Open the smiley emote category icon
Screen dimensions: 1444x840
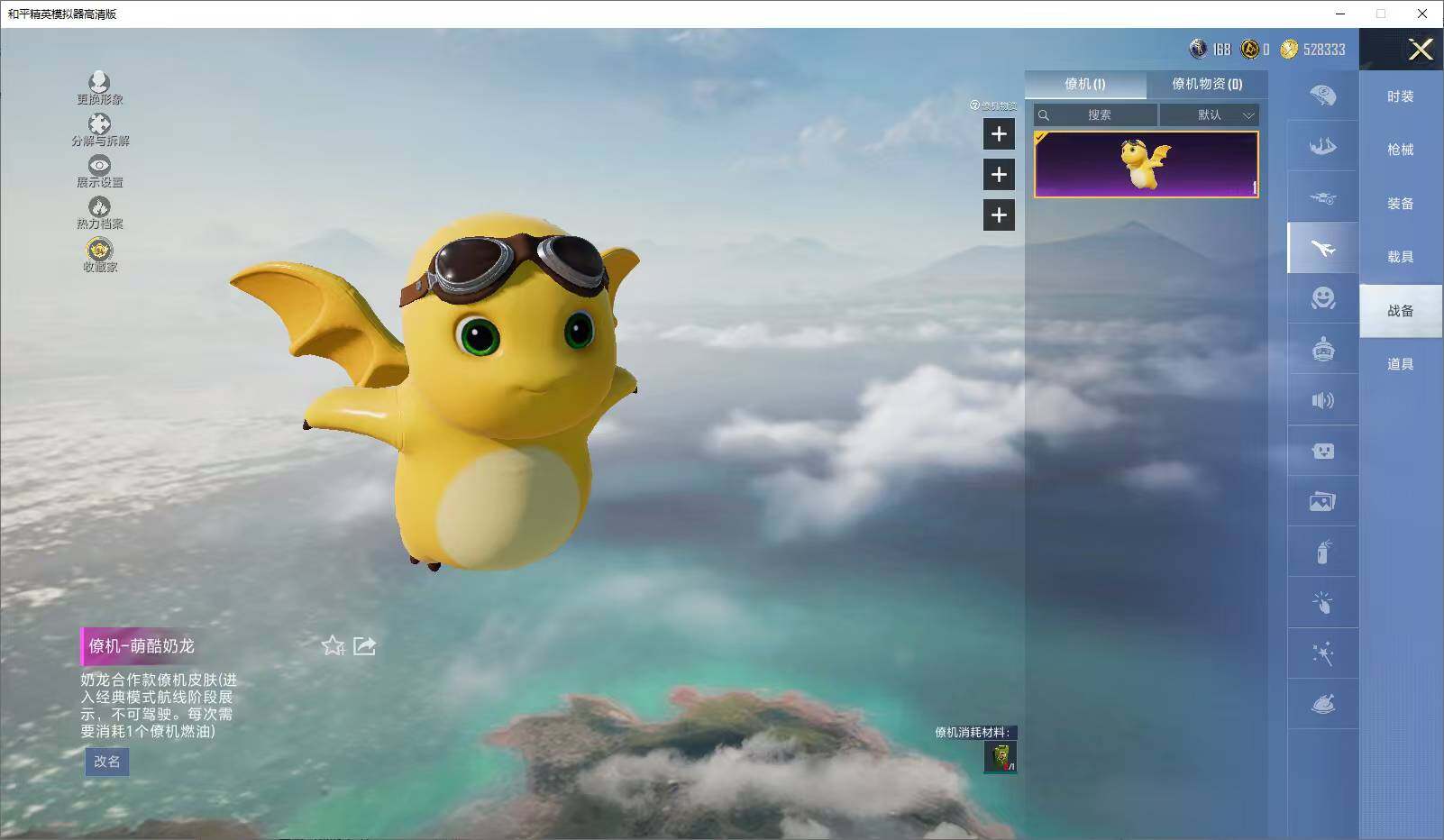click(x=1322, y=298)
